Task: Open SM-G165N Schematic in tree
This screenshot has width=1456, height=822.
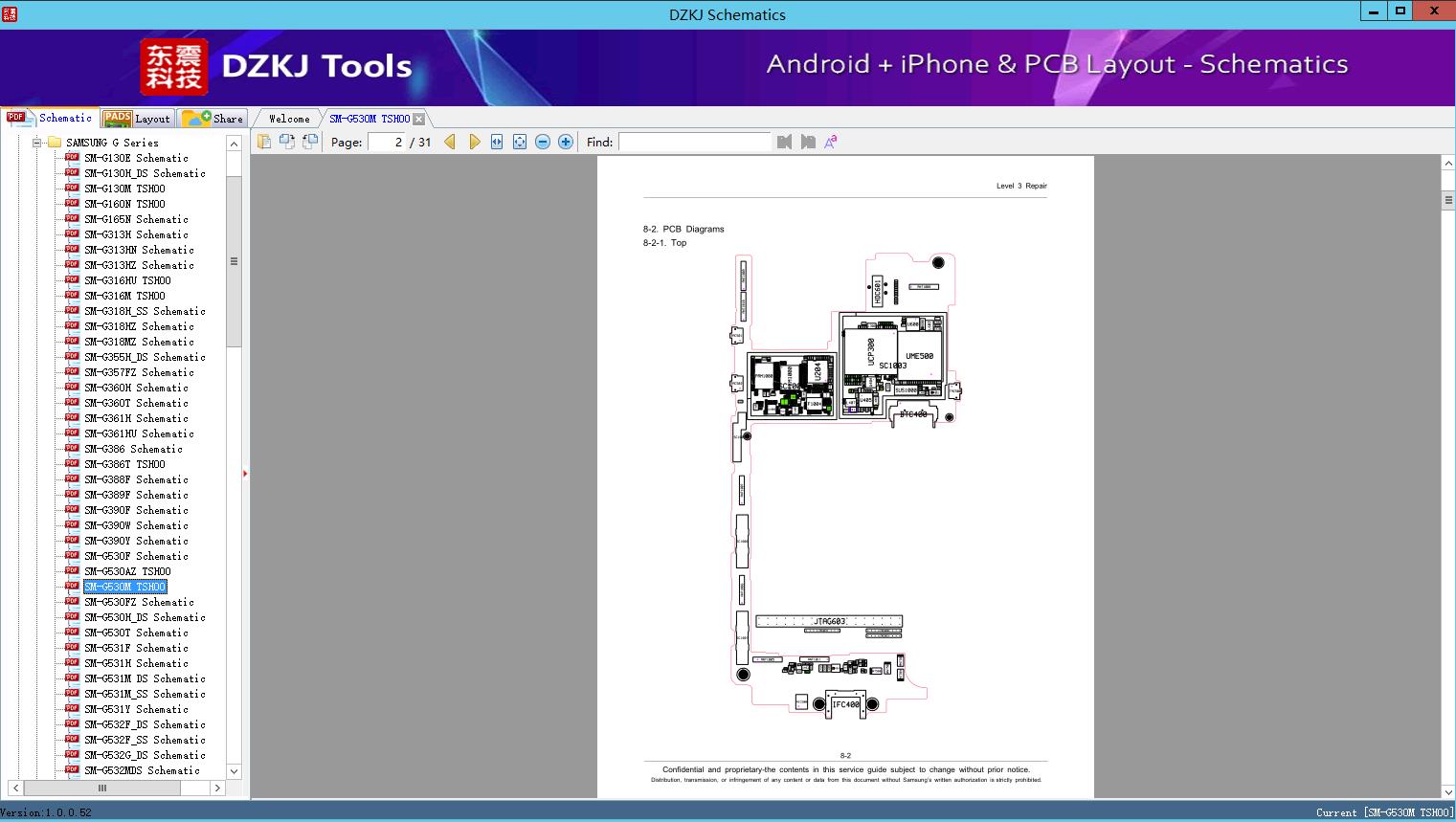Action: pyautogui.click(x=136, y=219)
